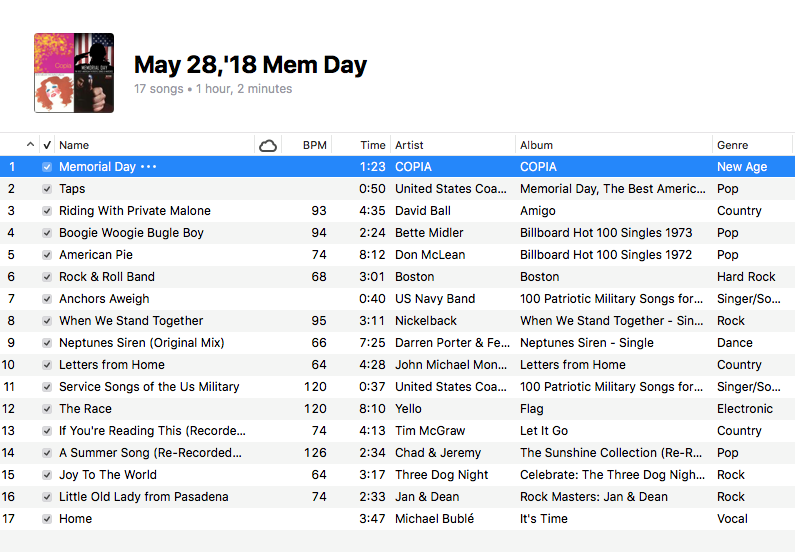Uncheck the American Pie checkbox
This screenshot has width=795, height=558.
coord(47,255)
